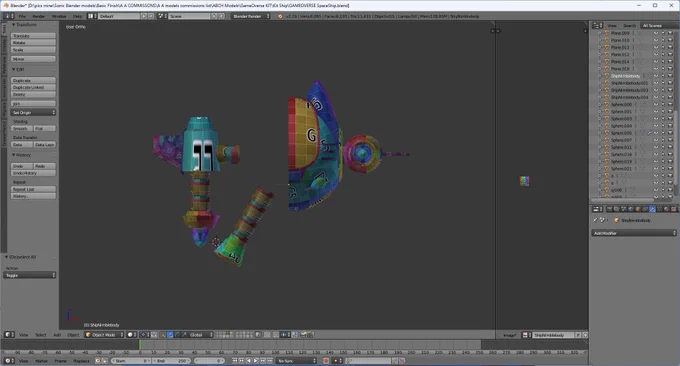Open the Add Modifier dropdown
The image size is (680, 366).
[x=634, y=233]
